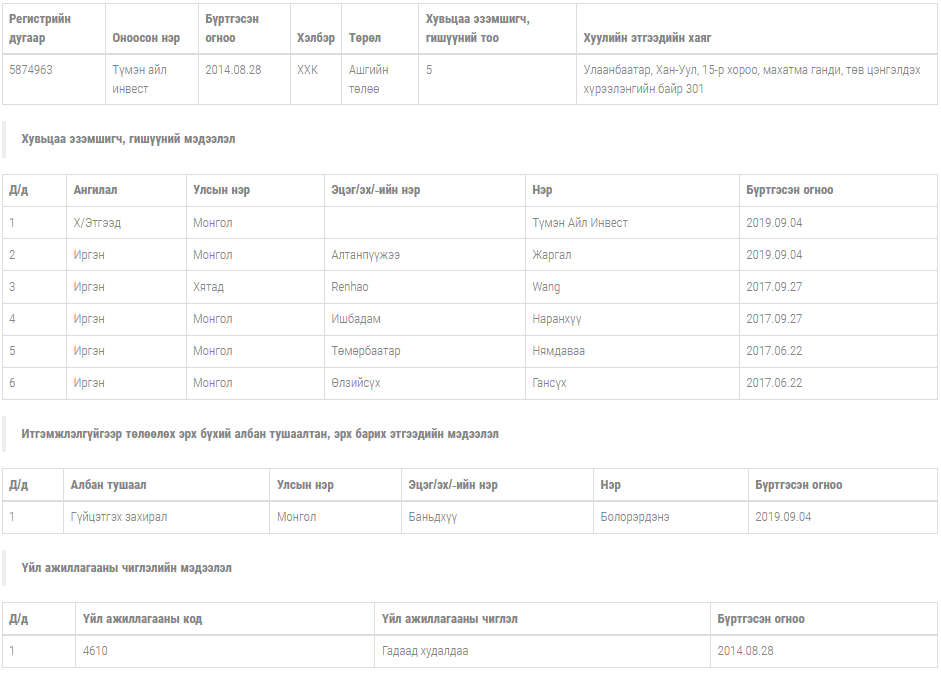
Task: Select shareholder name Наранхүү
Action: click(x=557, y=319)
